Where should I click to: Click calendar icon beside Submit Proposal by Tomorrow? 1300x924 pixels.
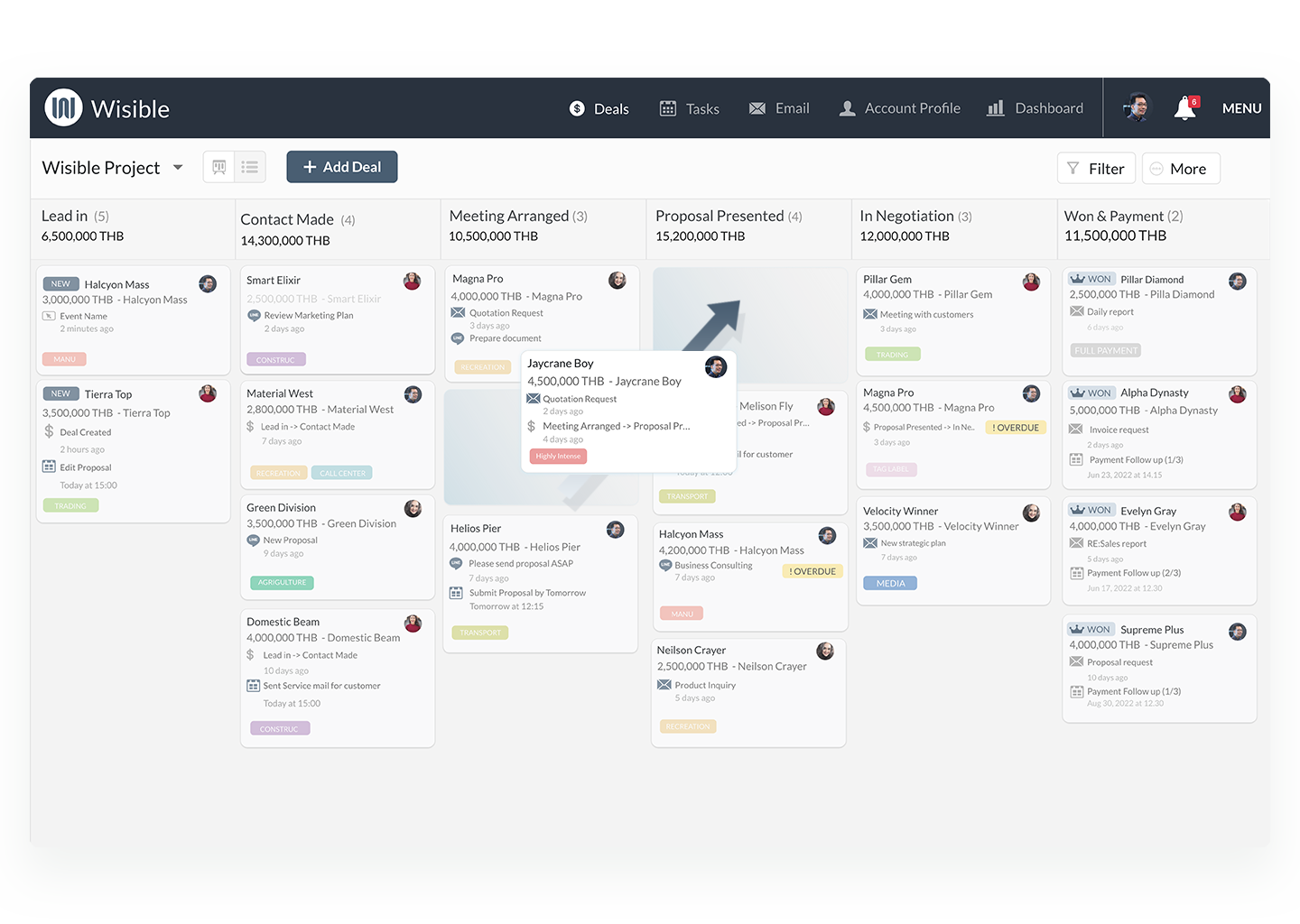[457, 593]
